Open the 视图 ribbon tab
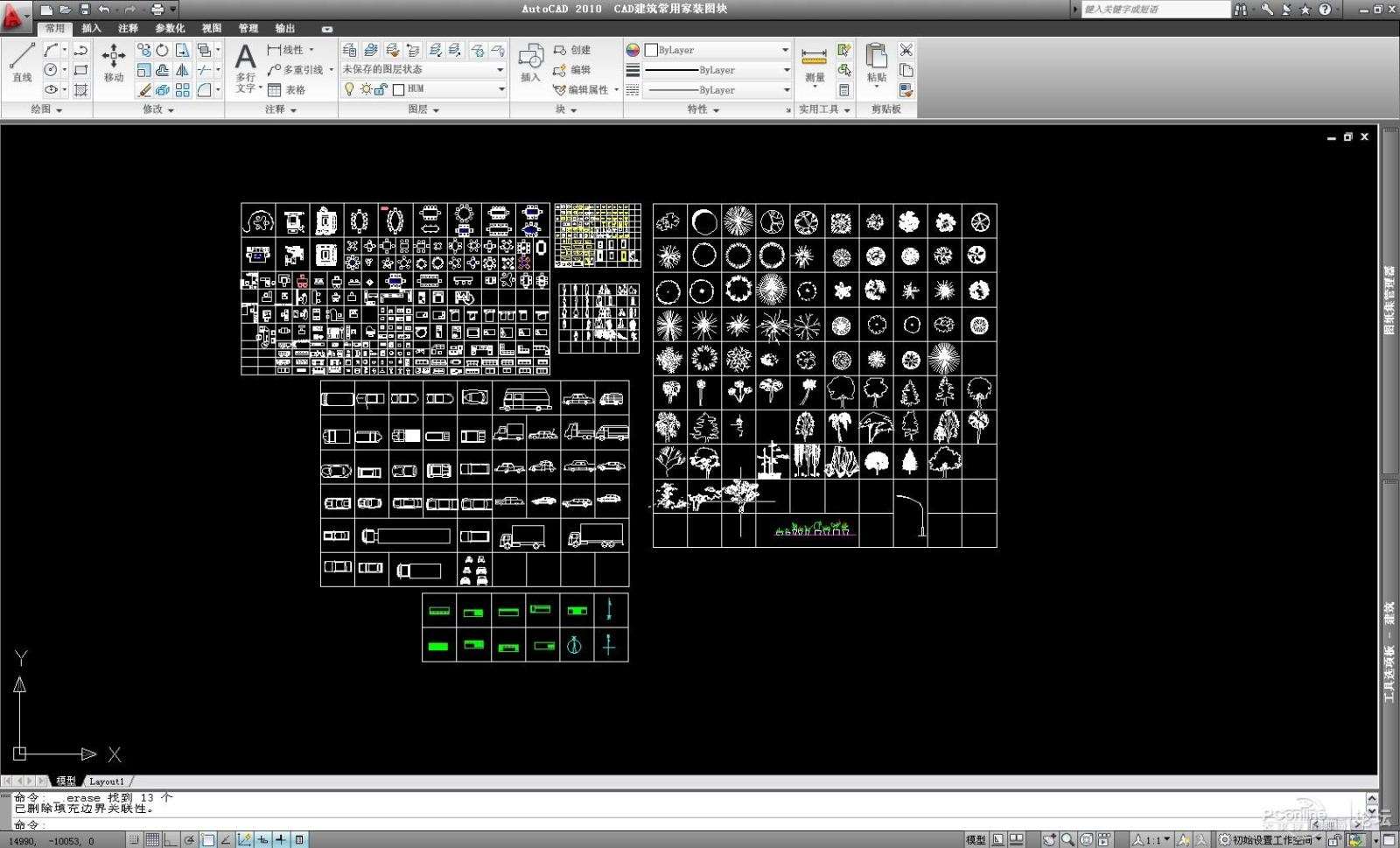The height and width of the screenshot is (848, 1400). coord(210,28)
